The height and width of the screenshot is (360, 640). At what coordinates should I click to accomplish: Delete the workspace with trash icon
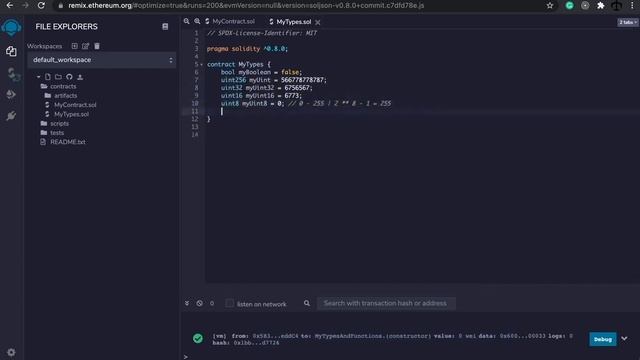[97, 46]
